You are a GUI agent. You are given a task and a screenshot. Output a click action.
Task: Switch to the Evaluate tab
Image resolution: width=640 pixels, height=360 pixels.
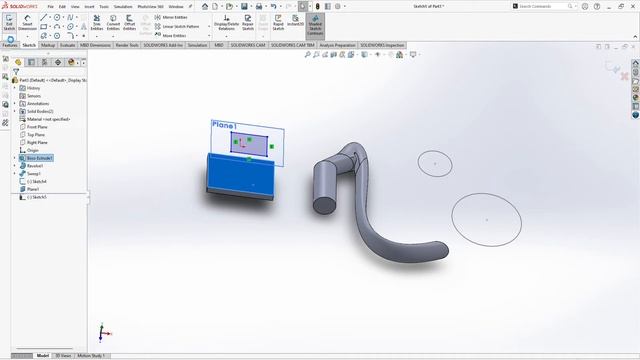click(67, 45)
